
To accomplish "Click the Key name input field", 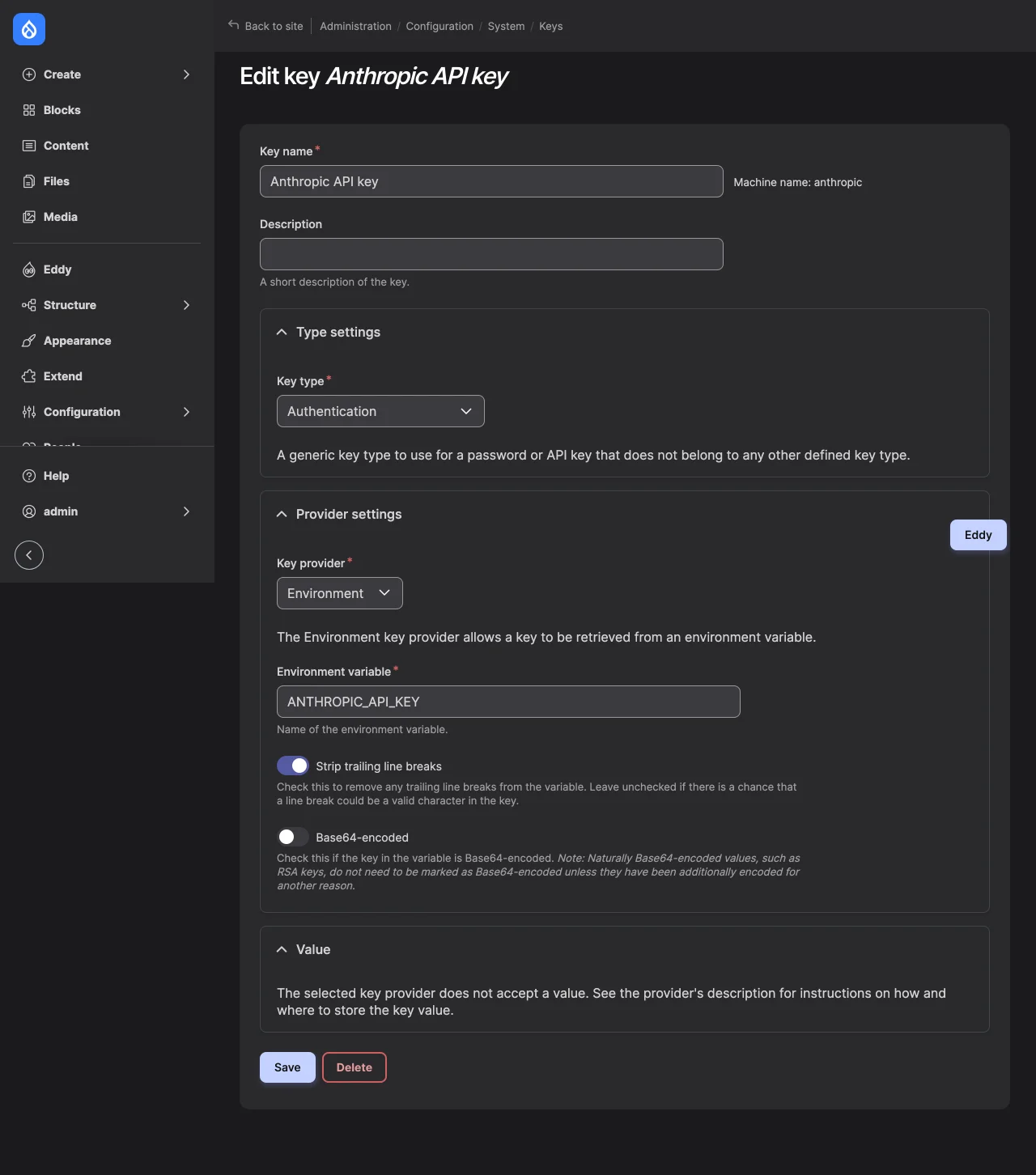I will 491,181.
